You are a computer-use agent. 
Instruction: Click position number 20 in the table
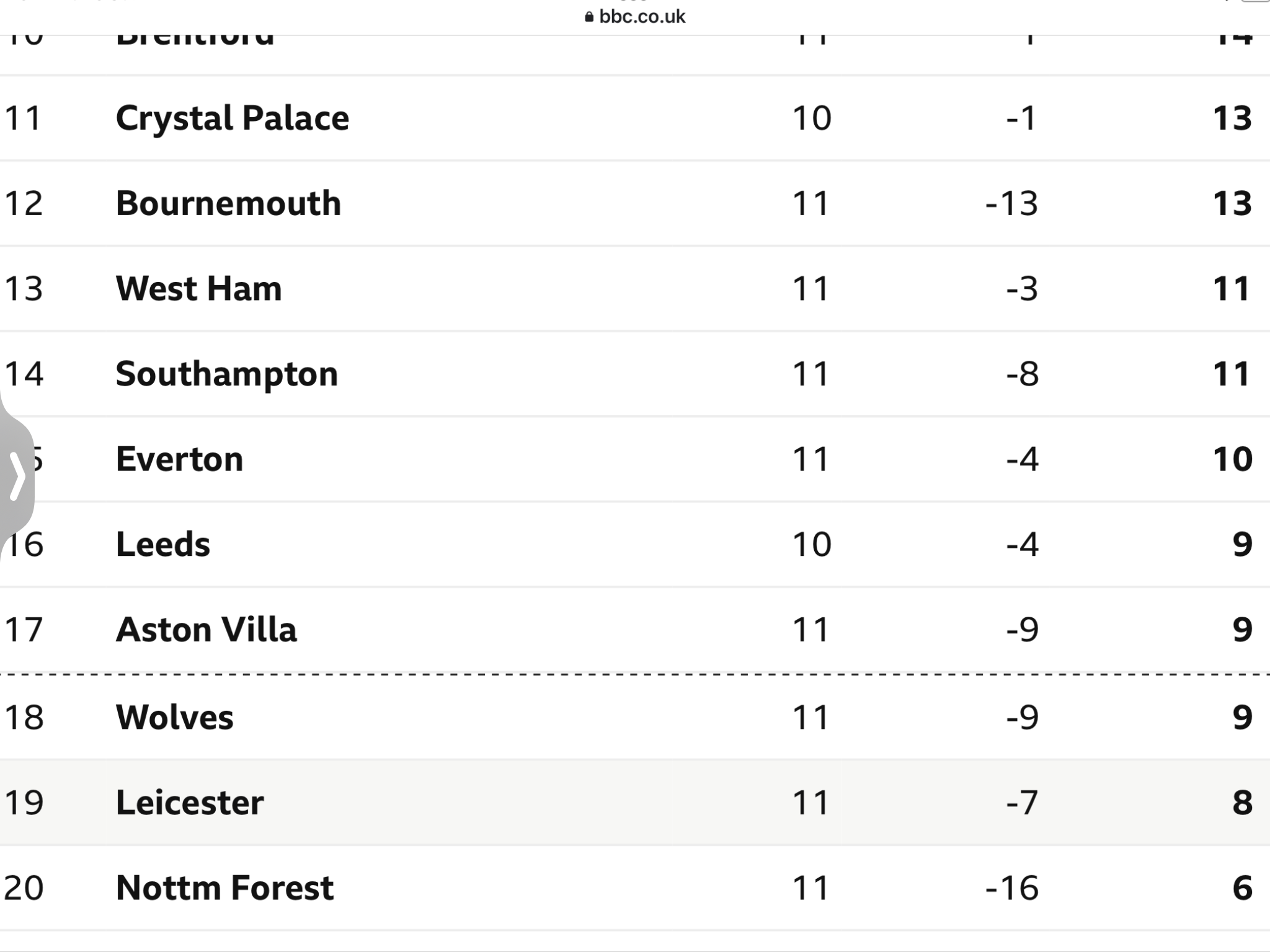click(24, 888)
